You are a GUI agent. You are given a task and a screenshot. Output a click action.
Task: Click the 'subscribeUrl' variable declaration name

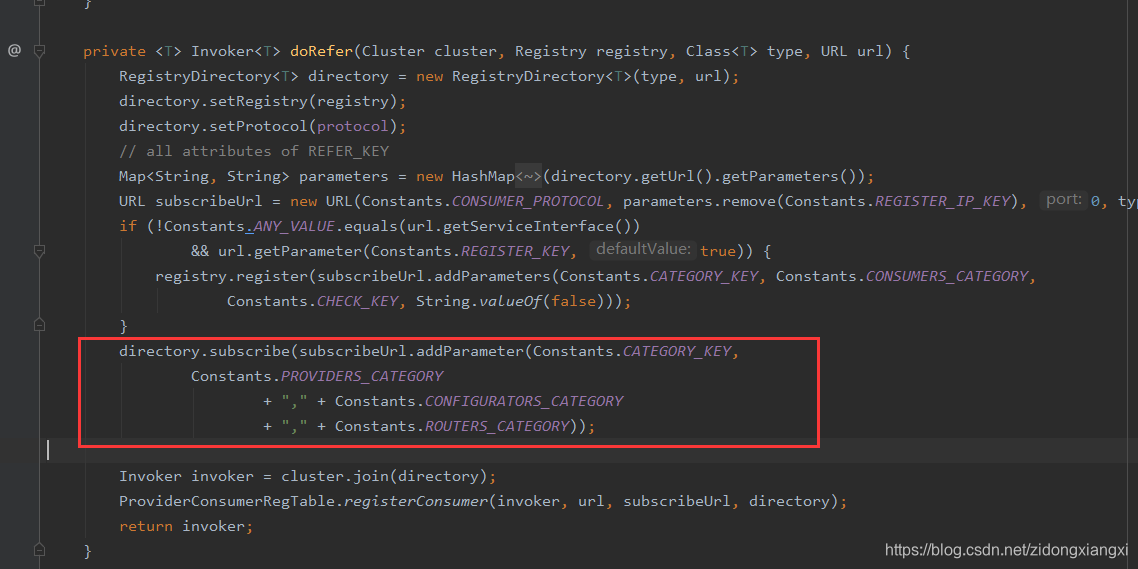[209, 201]
